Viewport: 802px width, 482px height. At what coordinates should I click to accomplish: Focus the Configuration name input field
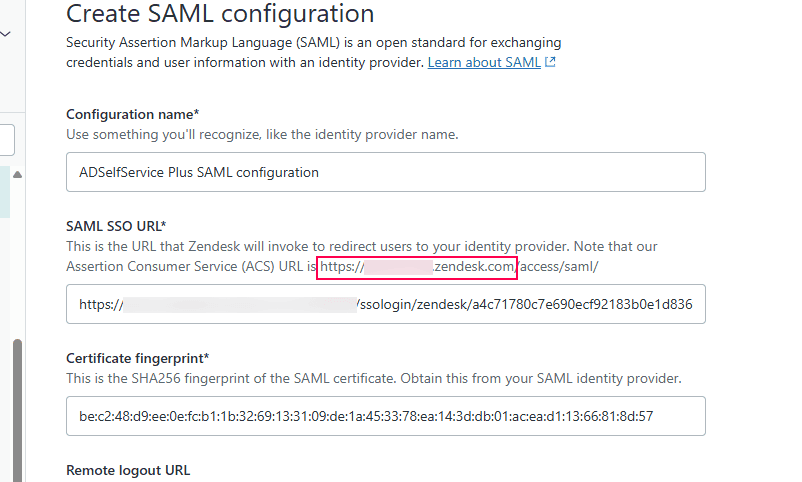pyautogui.click(x=385, y=172)
